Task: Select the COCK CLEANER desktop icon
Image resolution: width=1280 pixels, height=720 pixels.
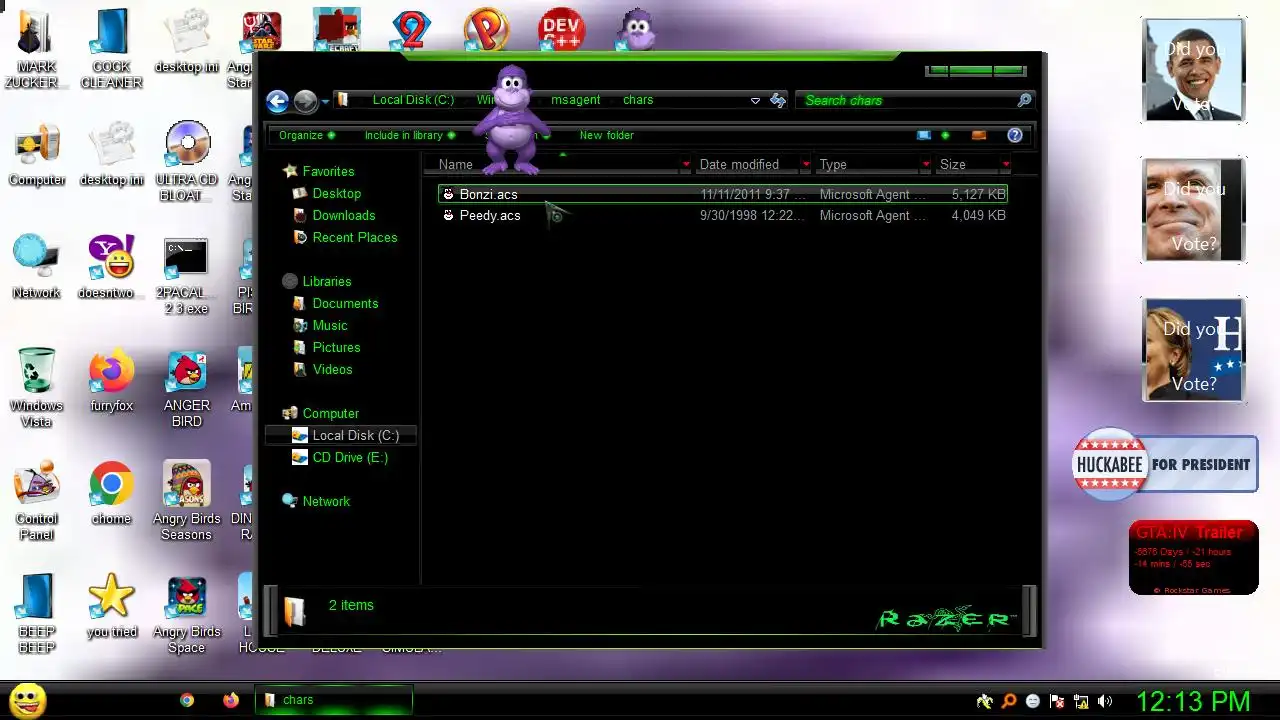Action: (111, 48)
